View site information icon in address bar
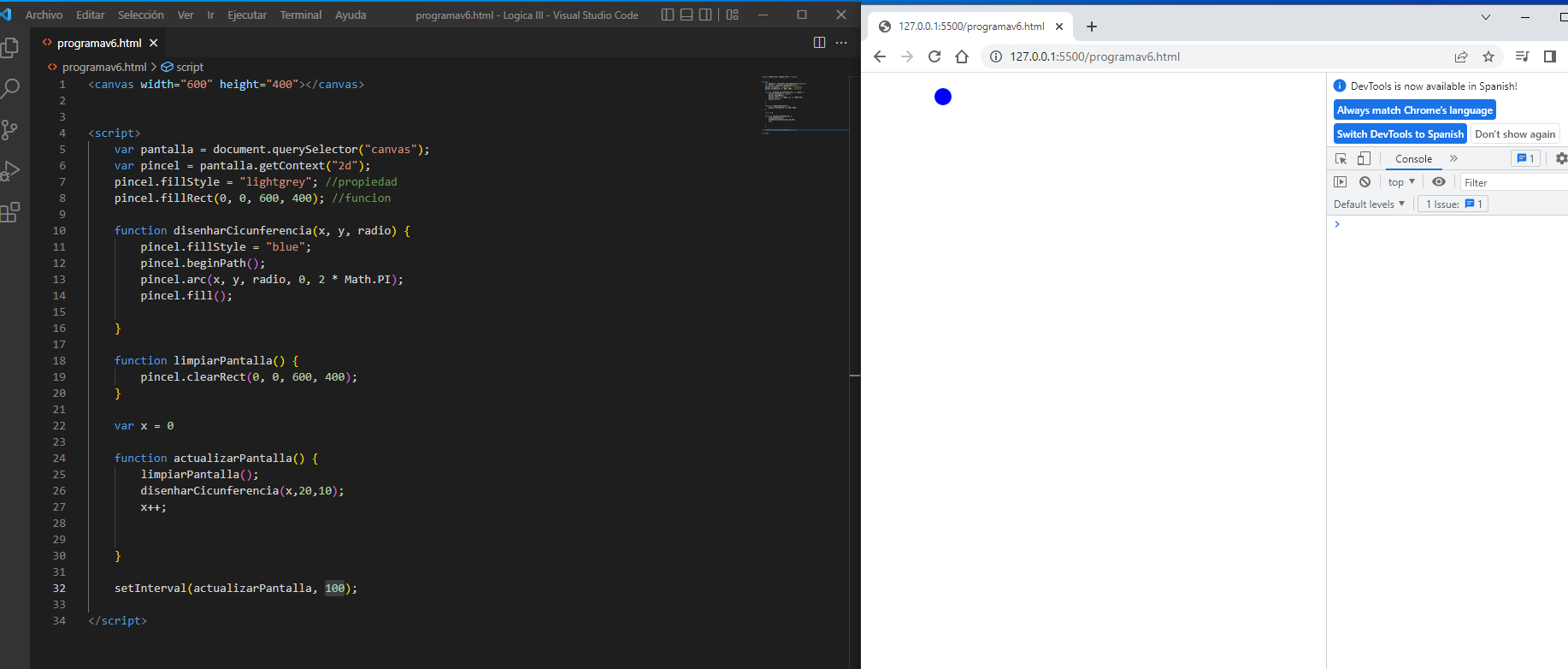This screenshot has height=669, width=1568. click(x=995, y=56)
